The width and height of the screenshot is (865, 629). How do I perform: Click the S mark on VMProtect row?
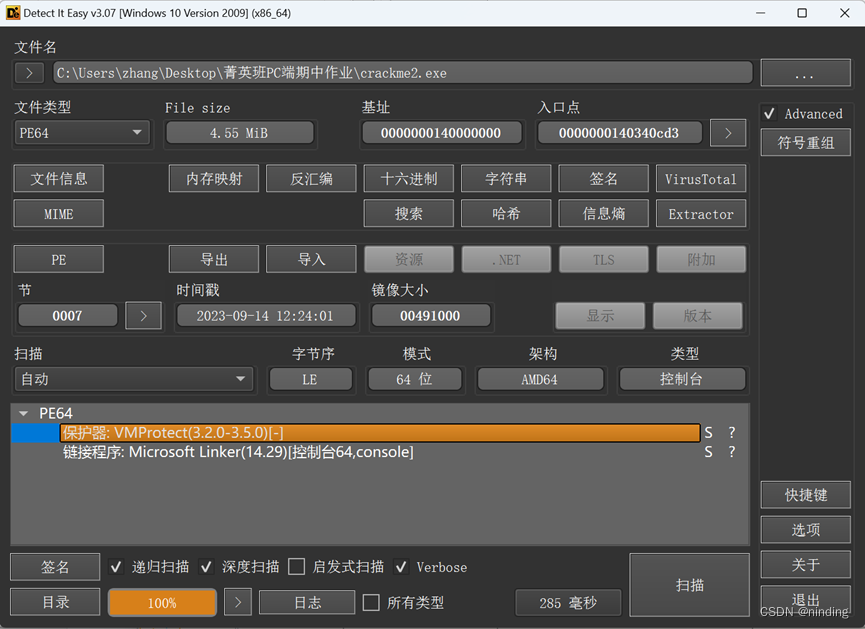coord(708,433)
